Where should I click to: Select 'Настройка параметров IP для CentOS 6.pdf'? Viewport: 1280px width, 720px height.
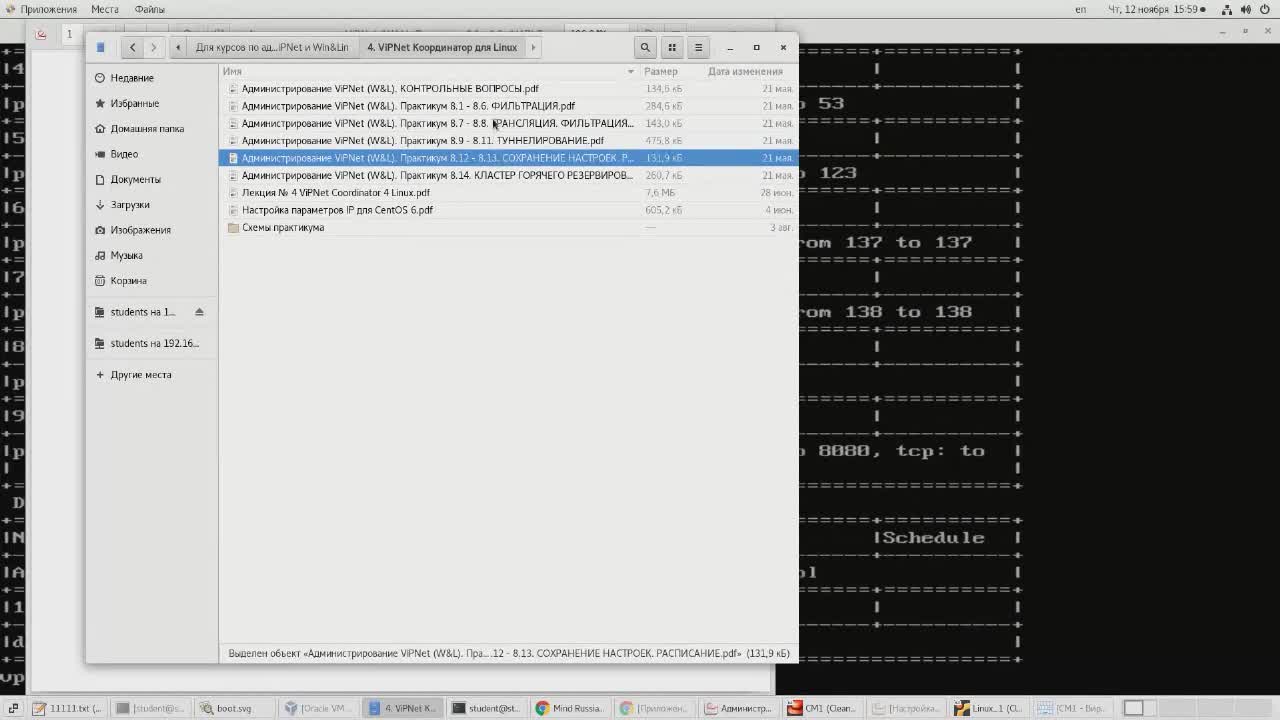508,210
